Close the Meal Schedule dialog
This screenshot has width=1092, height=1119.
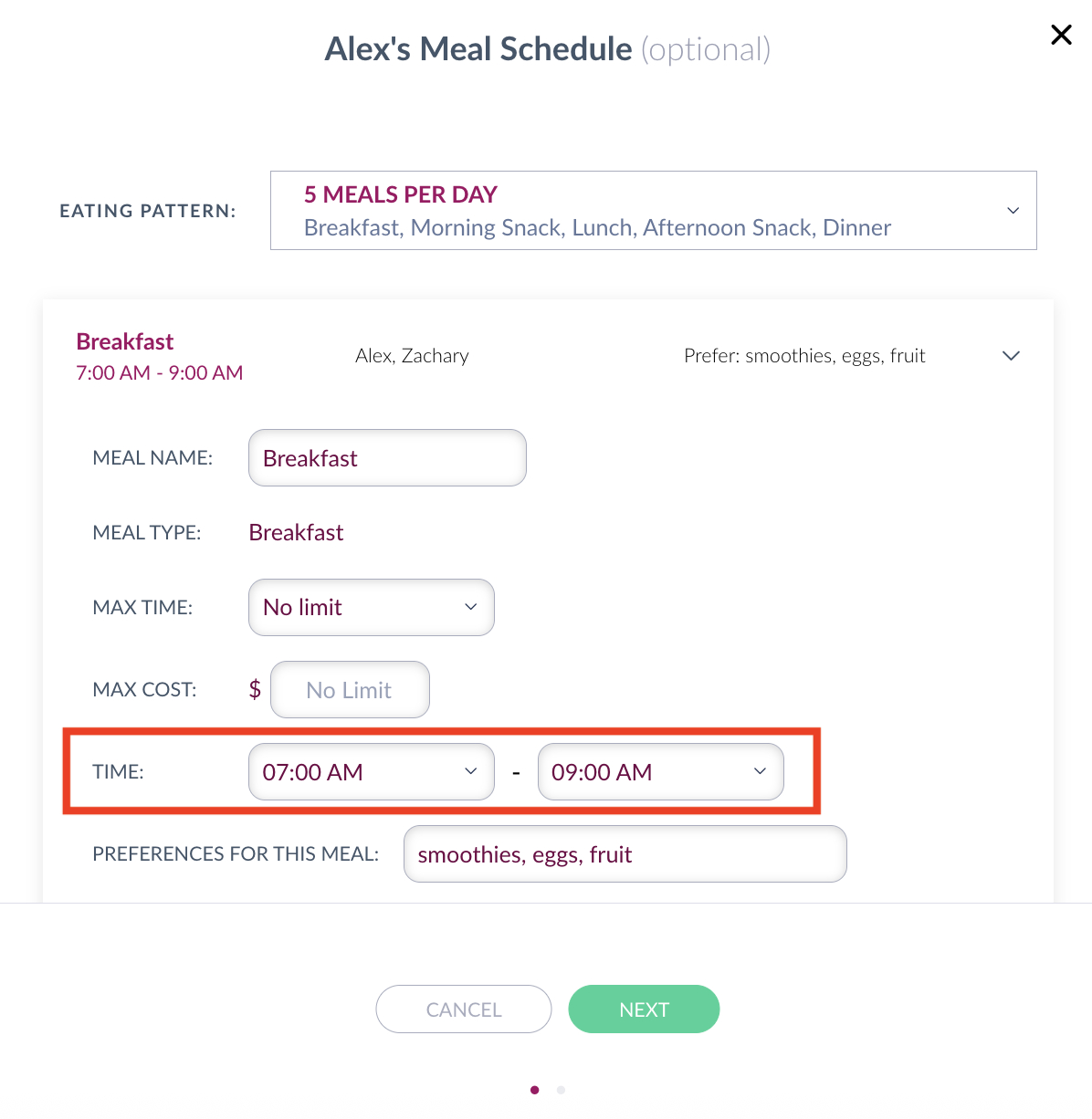1061,35
